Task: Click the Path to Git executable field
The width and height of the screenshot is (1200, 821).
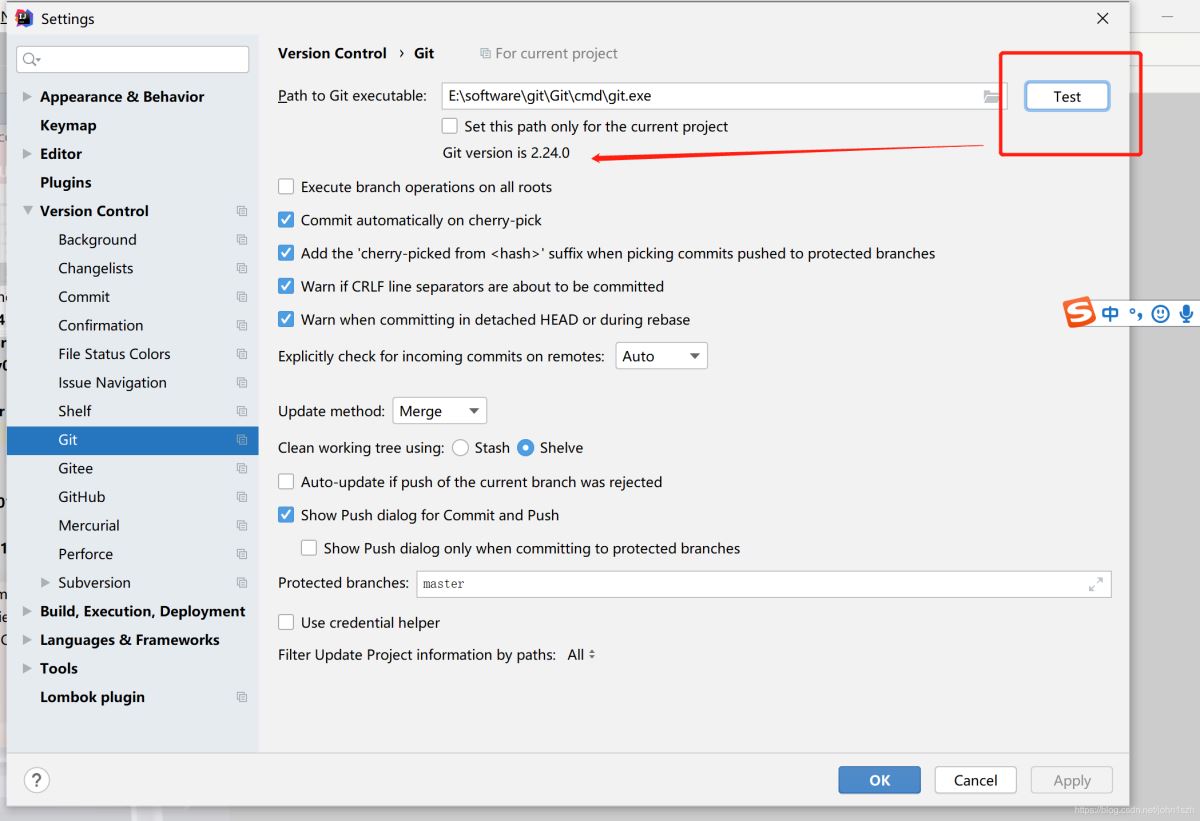Action: tap(710, 96)
